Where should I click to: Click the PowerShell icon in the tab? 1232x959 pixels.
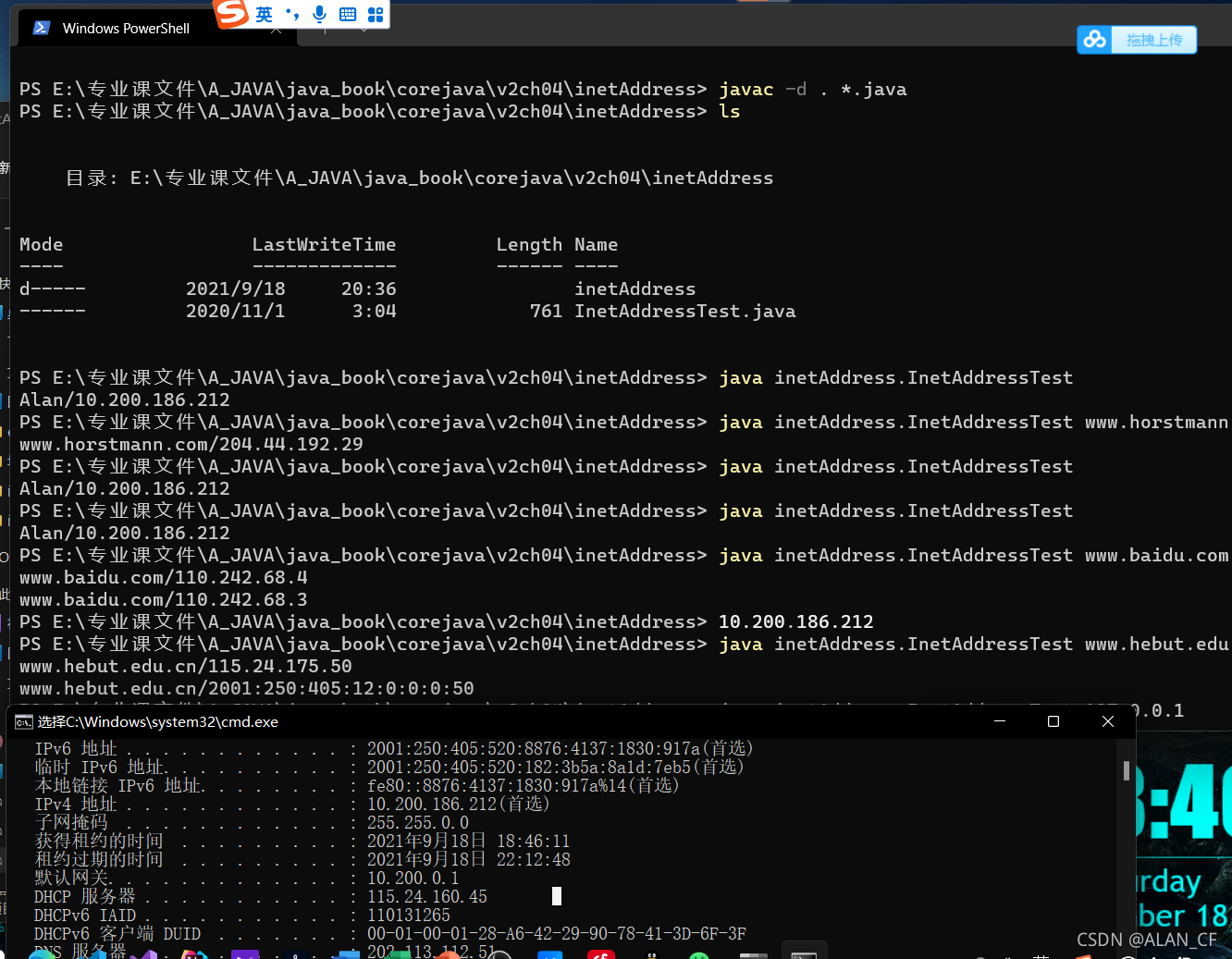[41, 29]
